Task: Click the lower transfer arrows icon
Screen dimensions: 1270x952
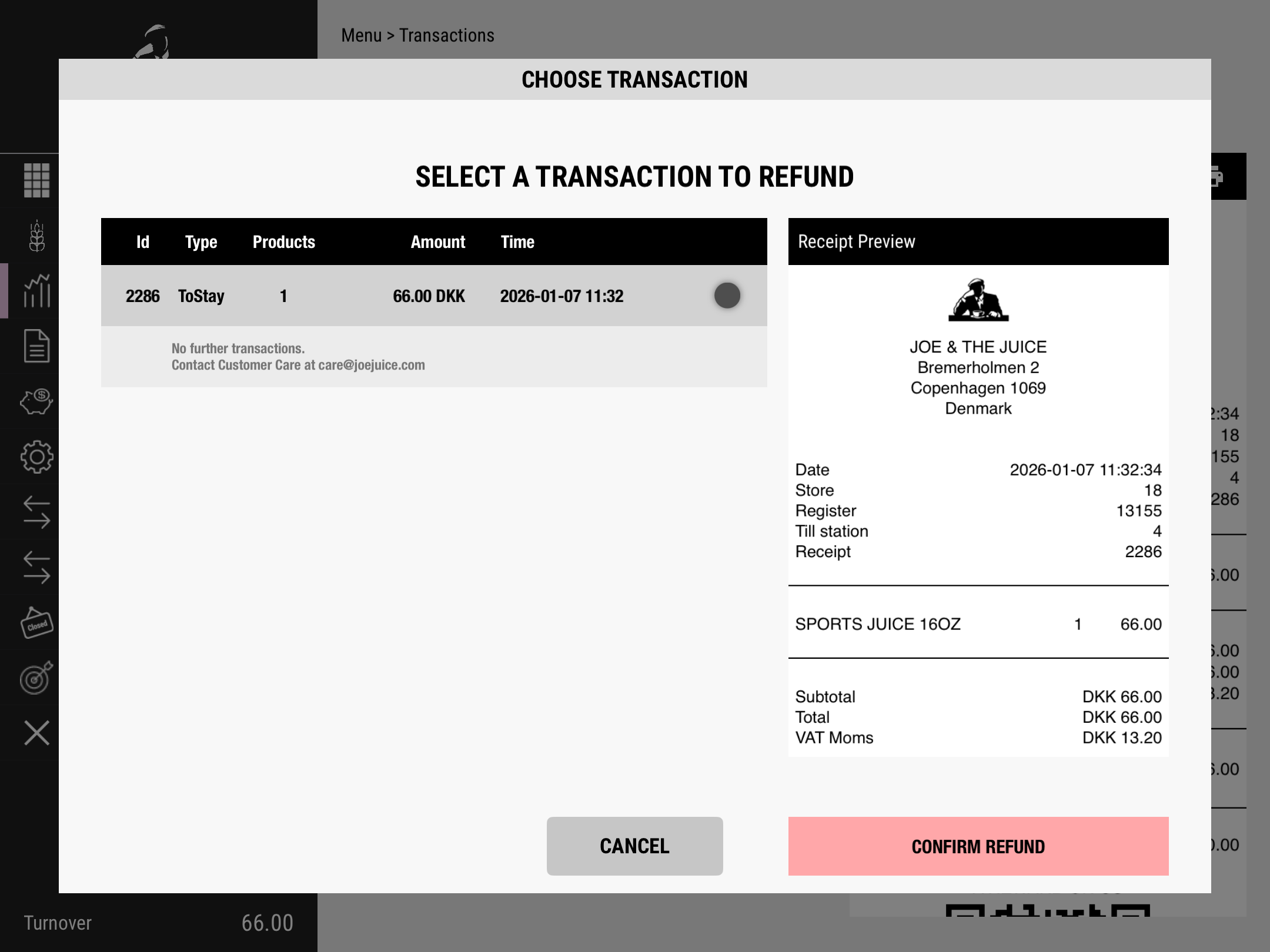Action: (36, 567)
